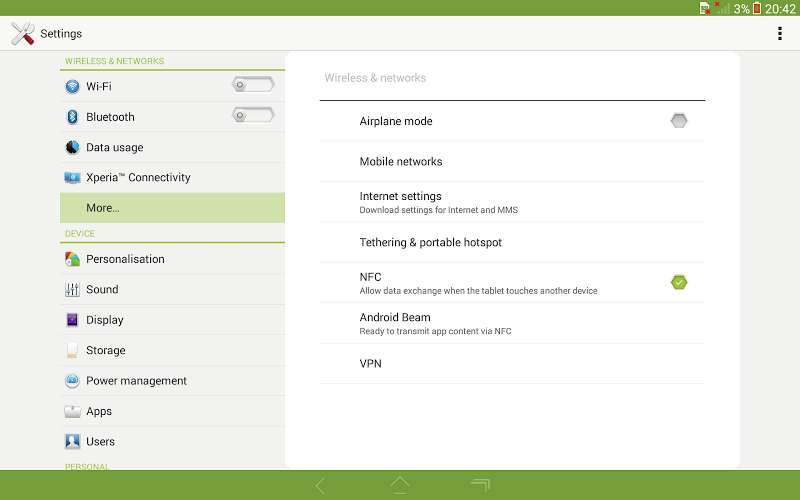Image resolution: width=800 pixels, height=500 pixels.
Task: Uncheck the NFC checkbox
Action: pyautogui.click(x=679, y=282)
